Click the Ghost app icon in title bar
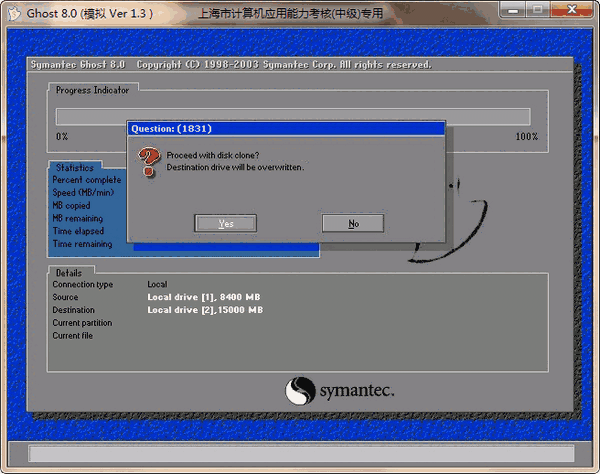Image resolution: width=600 pixels, height=474 pixels. 13,11
